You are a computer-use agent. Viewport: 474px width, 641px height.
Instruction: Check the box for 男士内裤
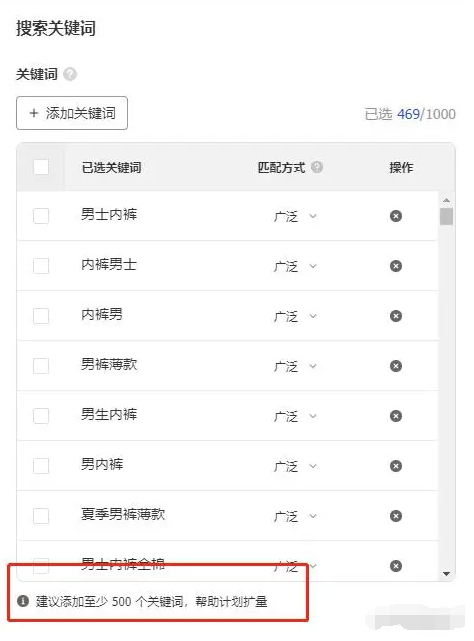tap(41, 216)
